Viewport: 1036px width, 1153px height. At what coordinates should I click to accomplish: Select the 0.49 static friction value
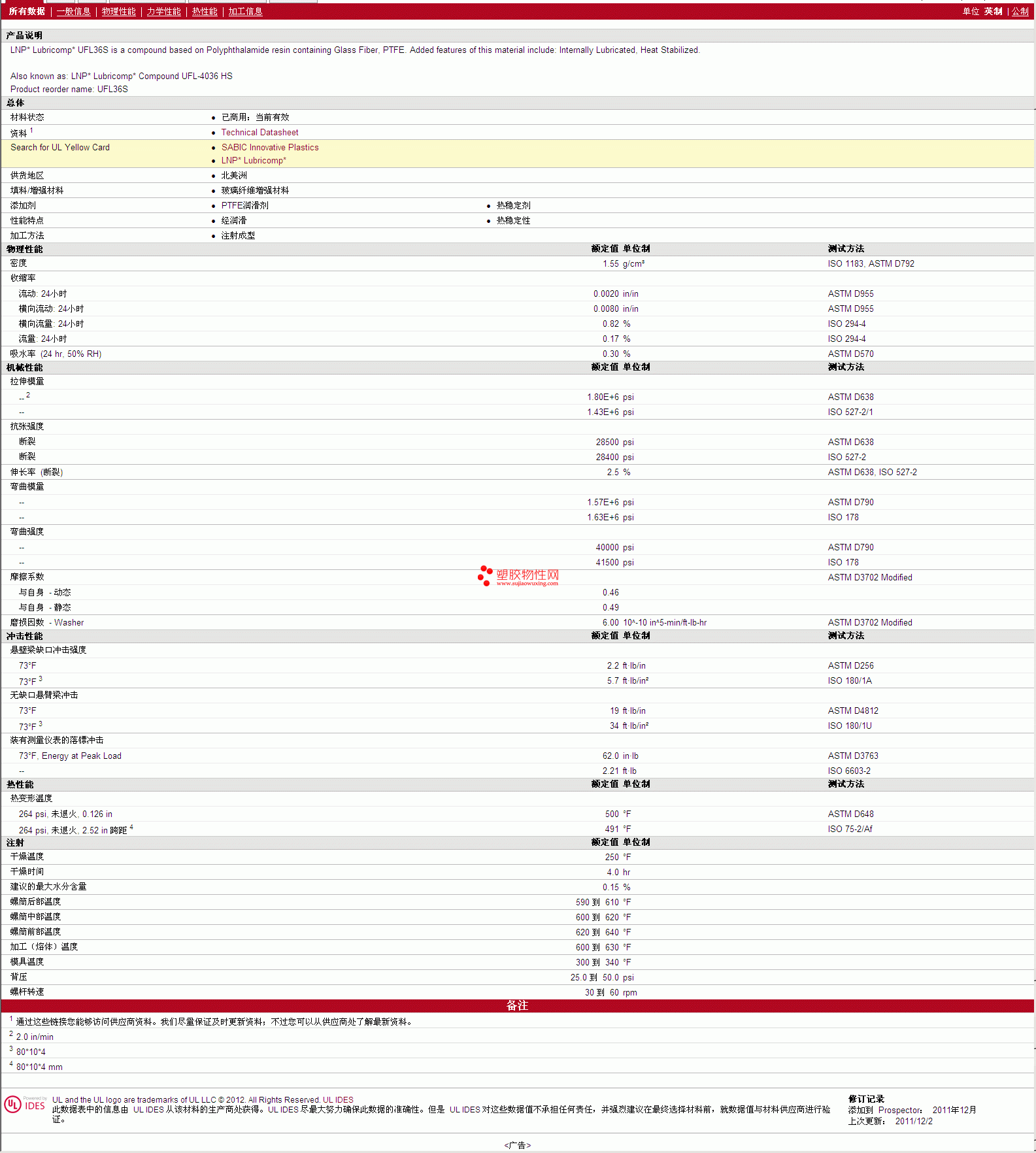click(x=610, y=608)
